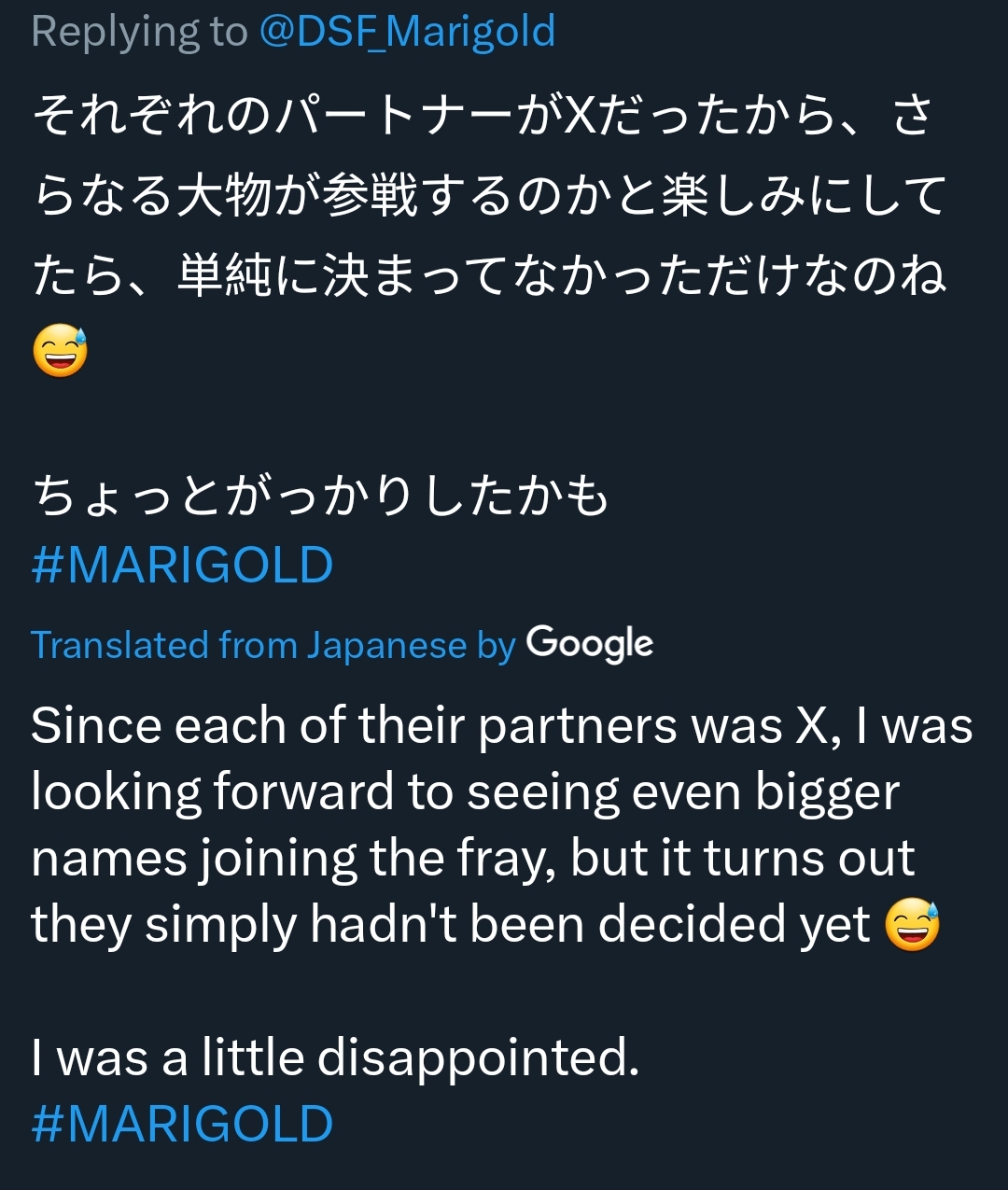Open #MARIGOLD hashtag below the Japanese text
1008x1190 pixels.
point(182,566)
